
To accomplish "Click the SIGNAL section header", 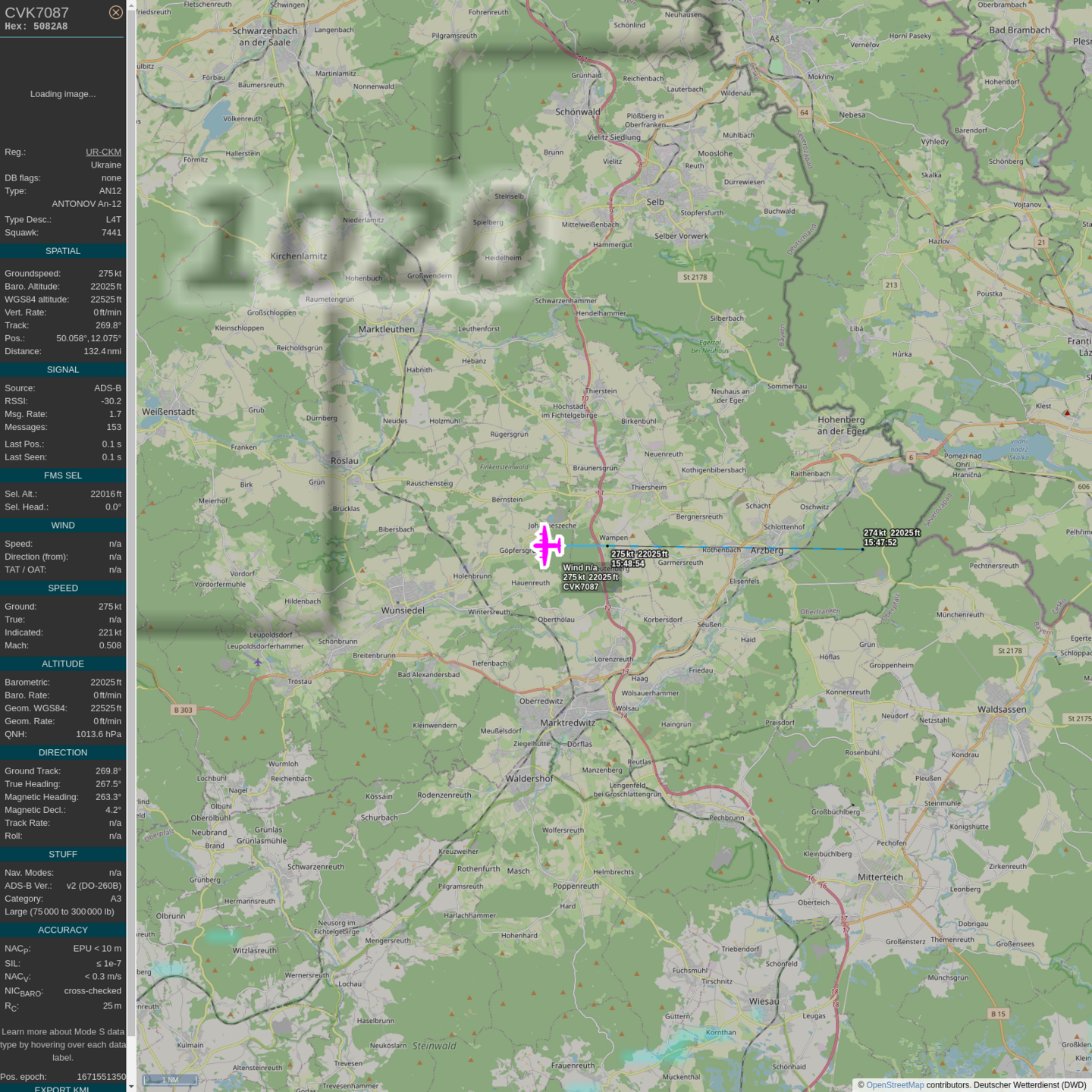I will 63,370.
